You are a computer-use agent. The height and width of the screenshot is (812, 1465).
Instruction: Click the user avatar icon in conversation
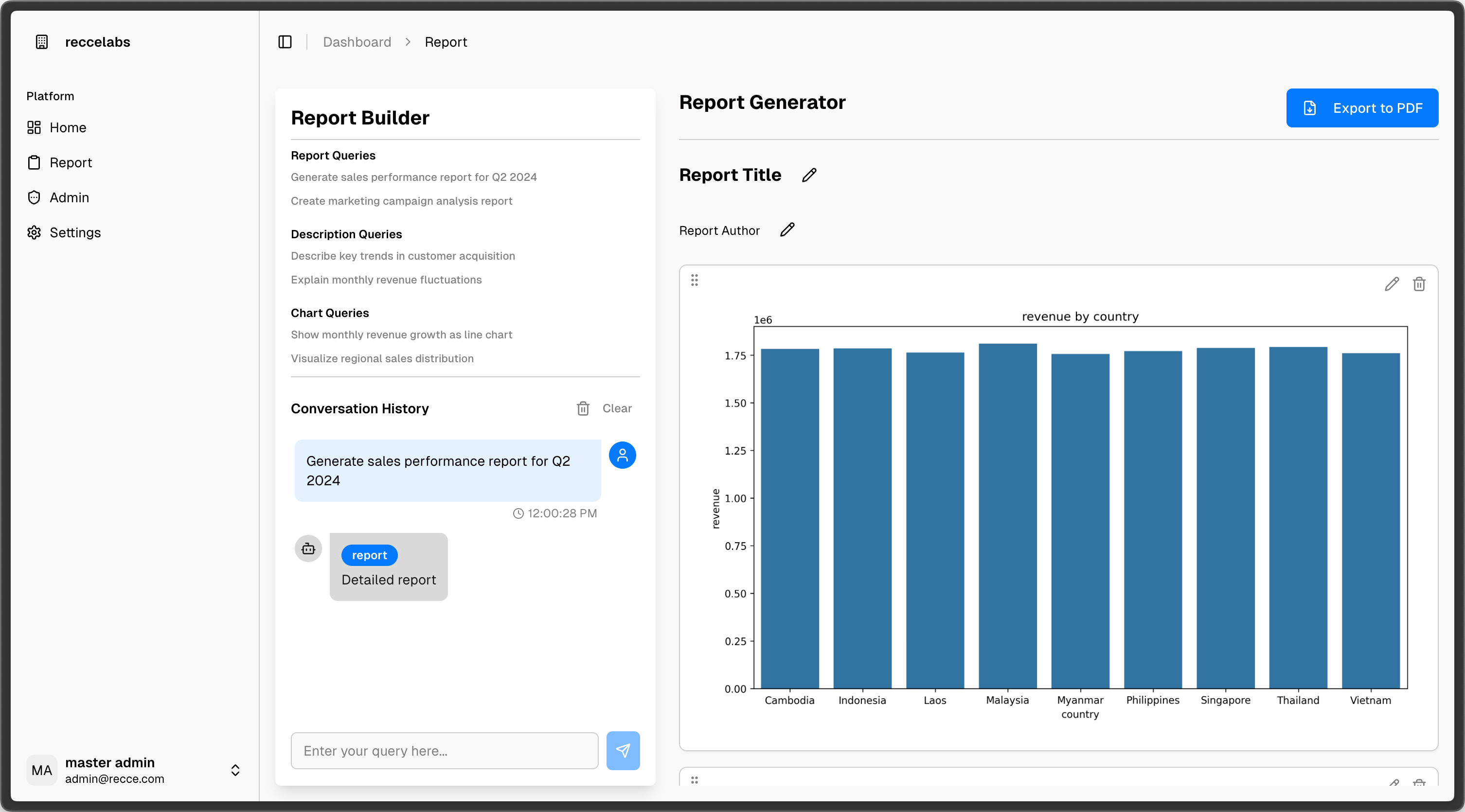[622, 456]
